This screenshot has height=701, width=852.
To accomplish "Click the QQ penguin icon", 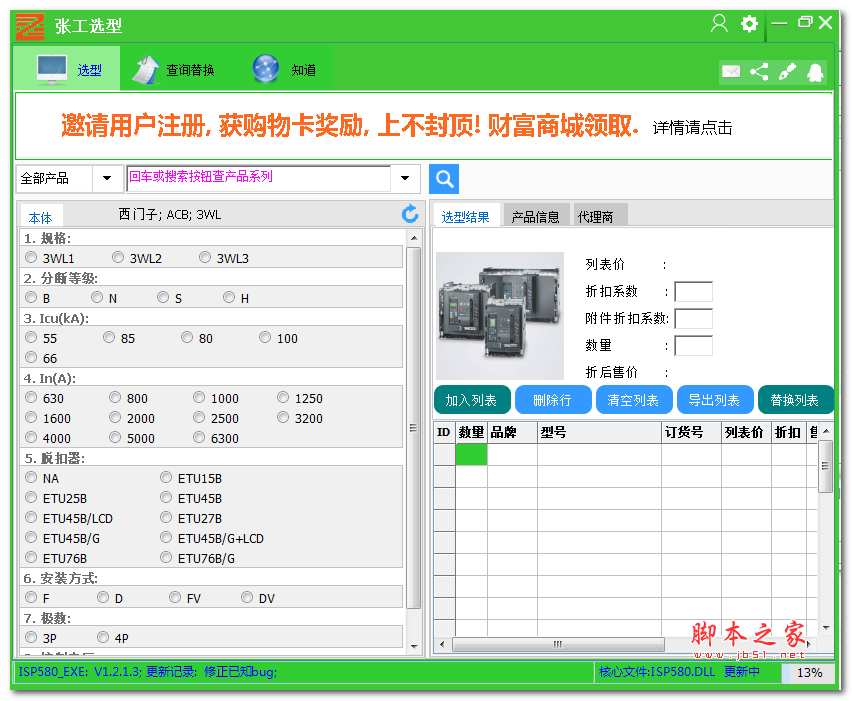I will [x=815, y=71].
